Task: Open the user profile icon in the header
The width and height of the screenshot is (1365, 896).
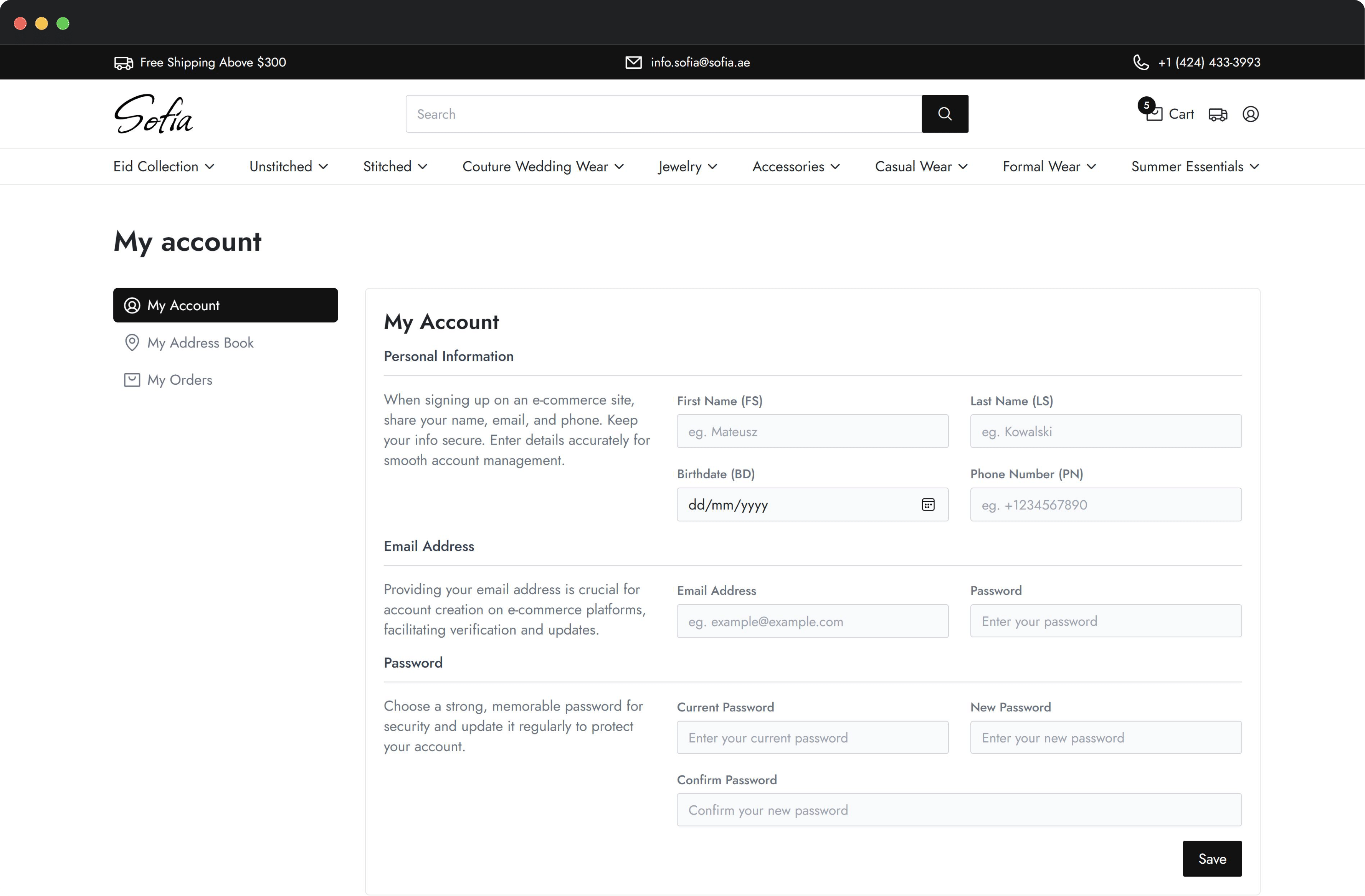Action: [1251, 114]
